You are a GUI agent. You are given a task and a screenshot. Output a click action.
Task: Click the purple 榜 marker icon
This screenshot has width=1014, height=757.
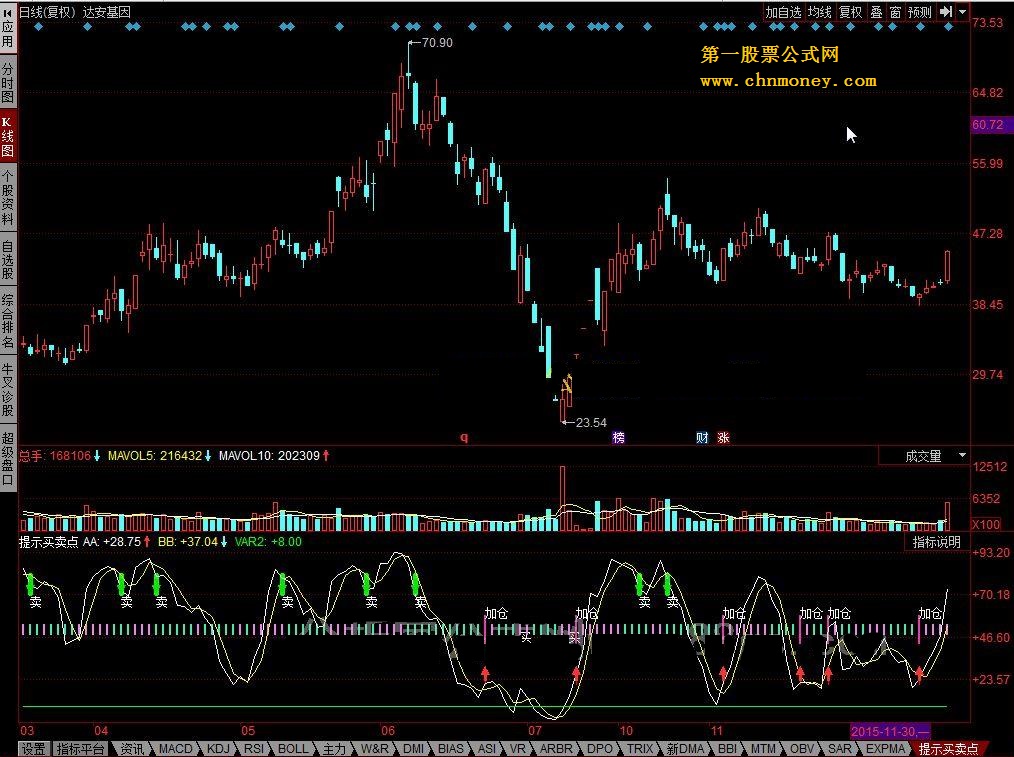619,438
